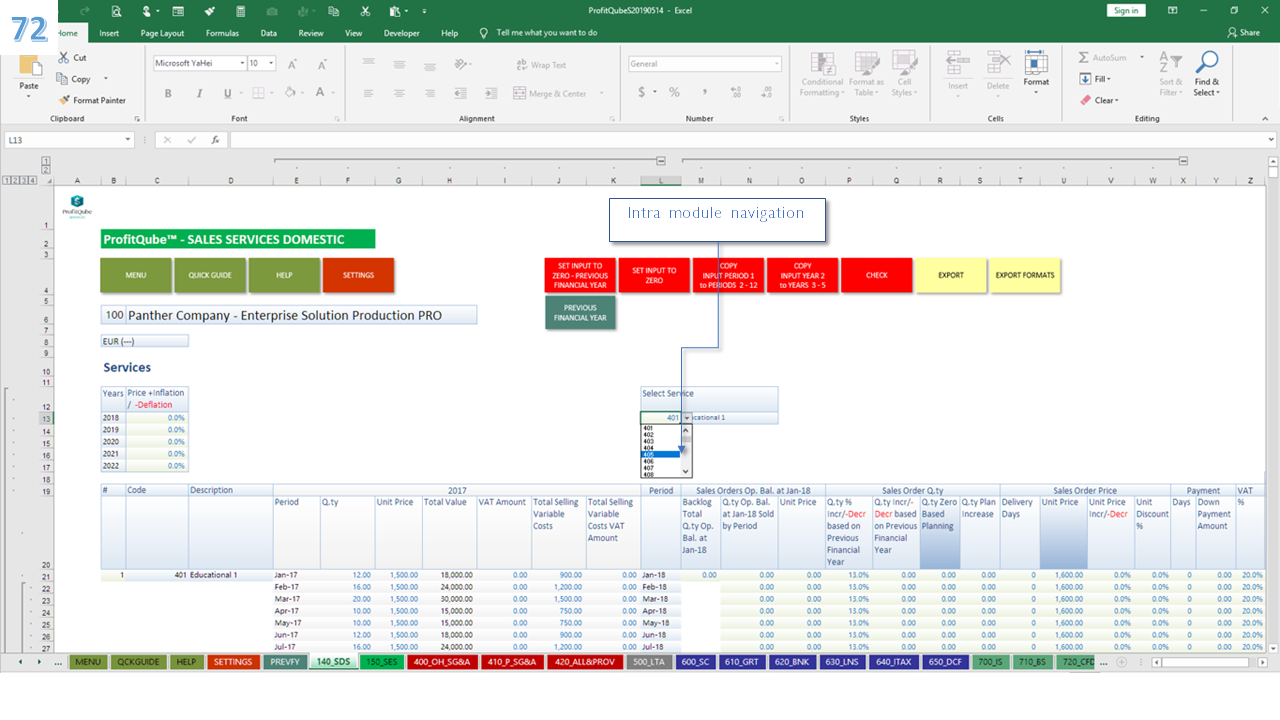Click the orange SETTINGS button on sheet

point(358,275)
